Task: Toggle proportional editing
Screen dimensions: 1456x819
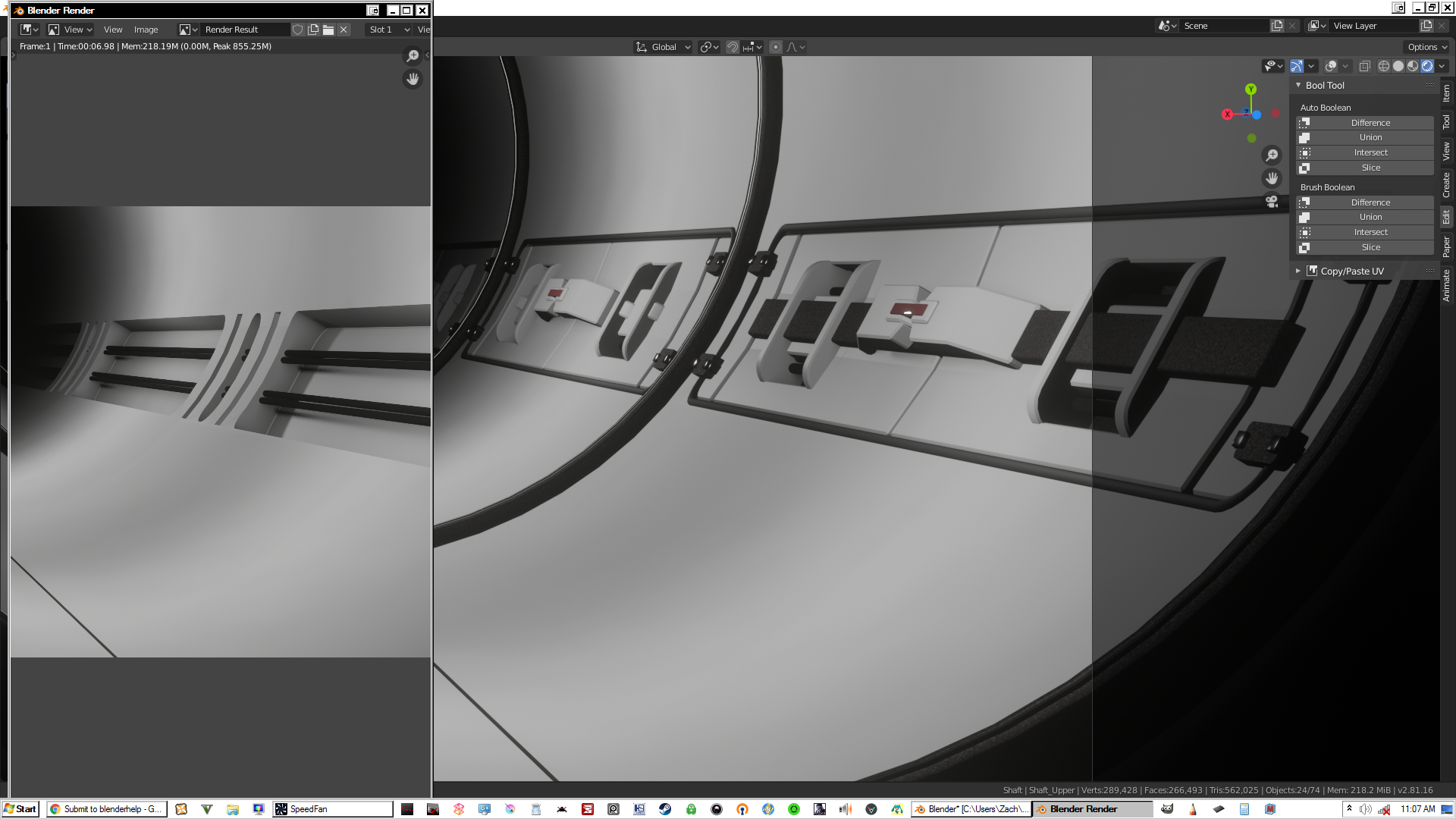Action: (775, 47)
